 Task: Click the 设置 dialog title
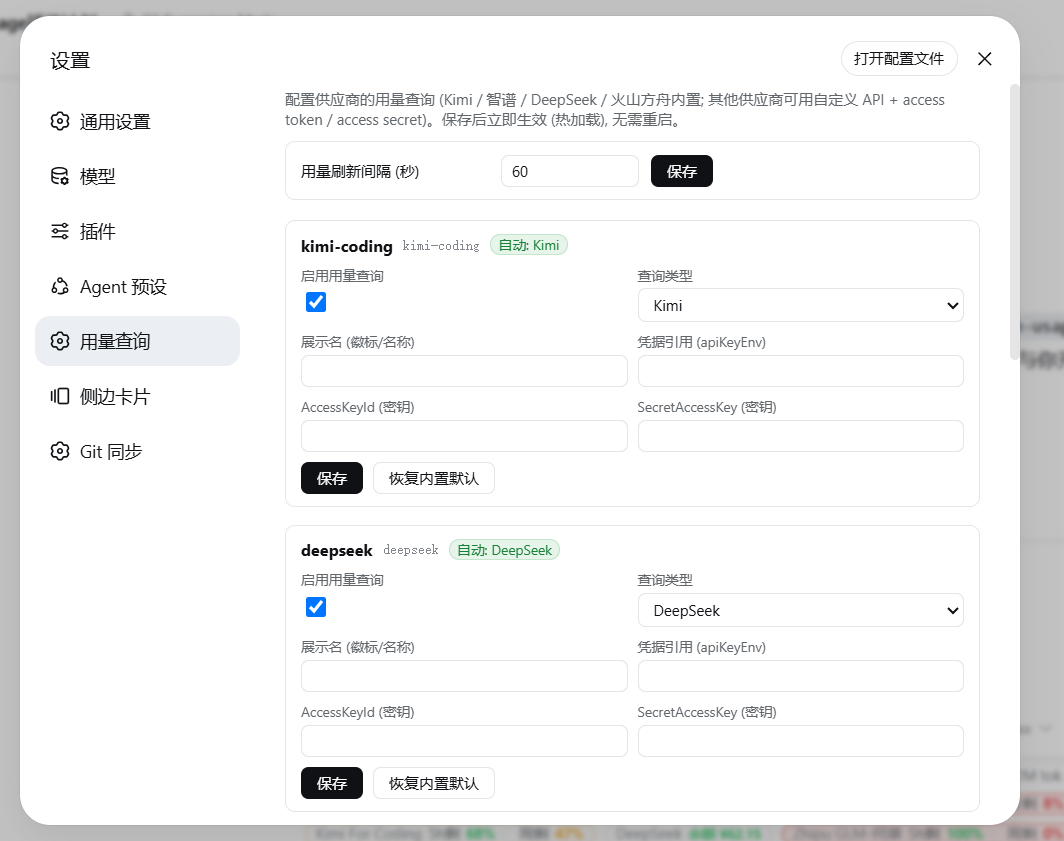pyautogui.click(x=70, y=61)
